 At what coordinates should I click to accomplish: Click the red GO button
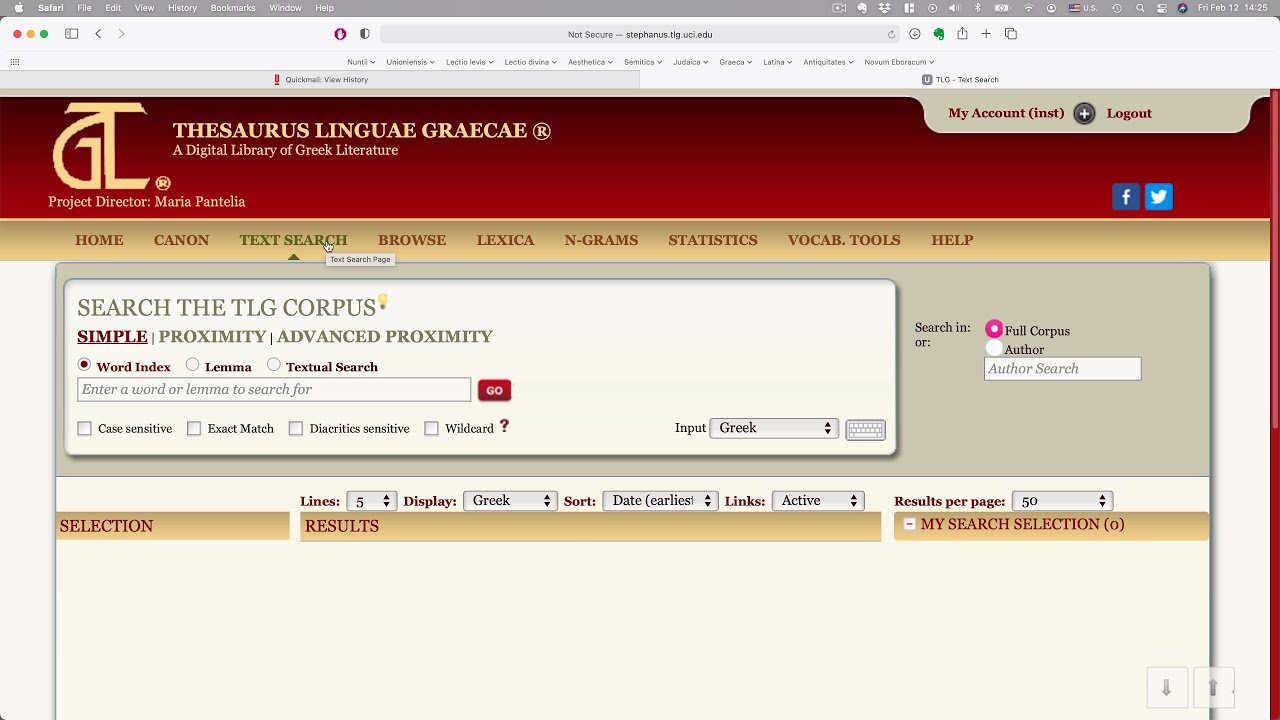click(x=494, y=390)
